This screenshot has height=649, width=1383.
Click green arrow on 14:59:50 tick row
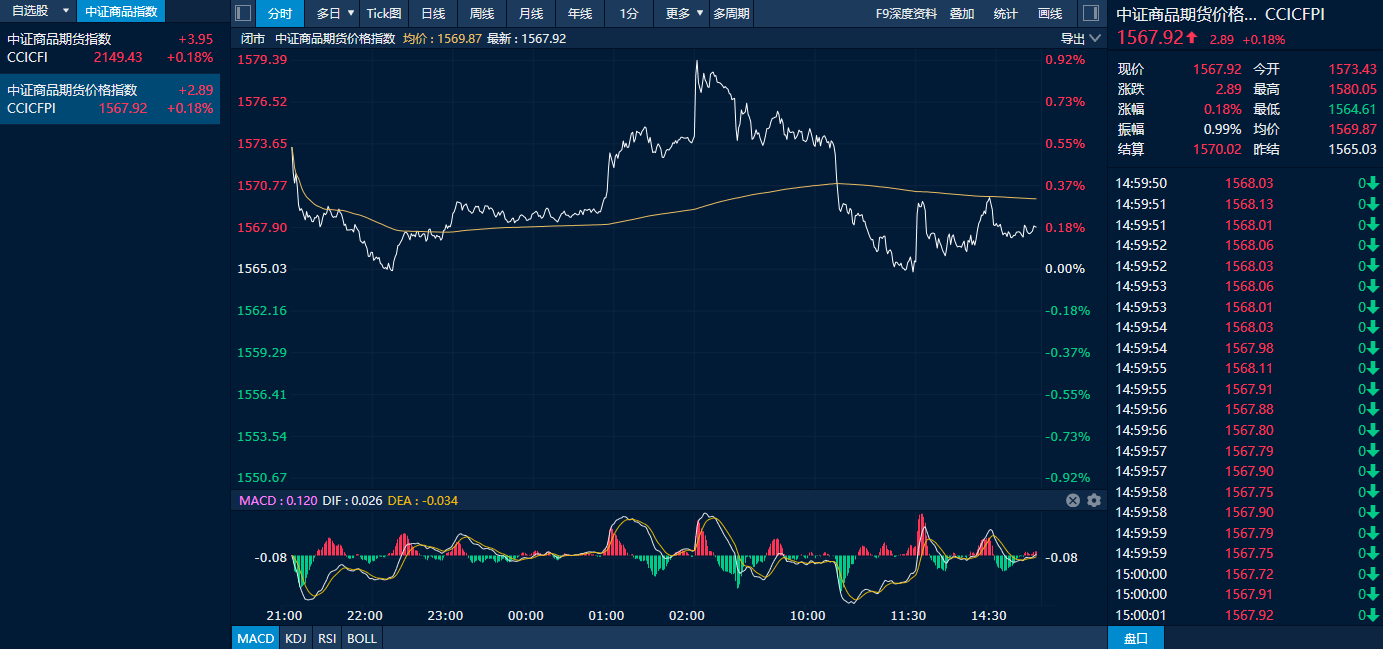tap(1374, 183)
